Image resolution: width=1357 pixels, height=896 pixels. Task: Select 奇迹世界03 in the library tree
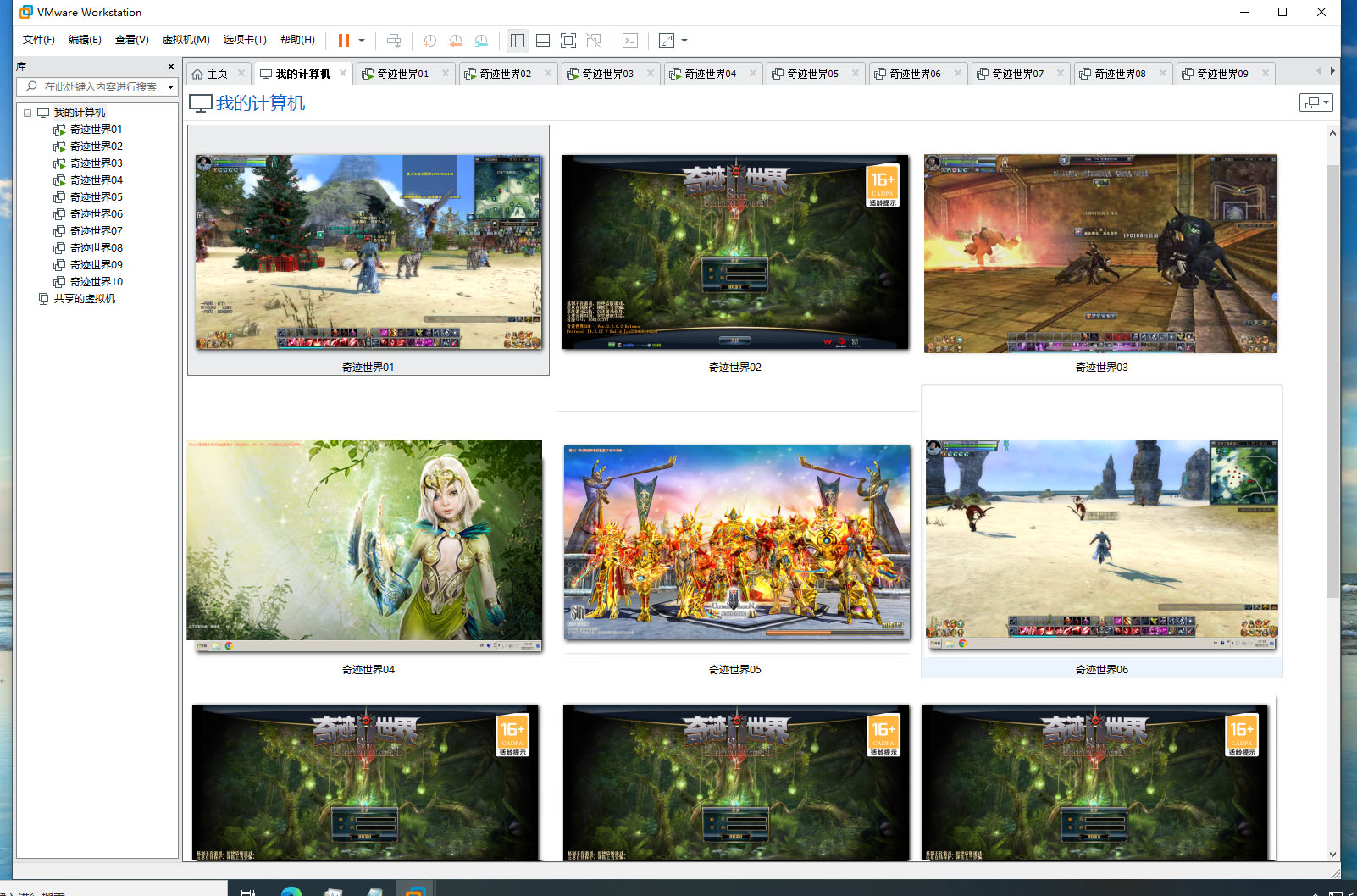coord(96,163)
